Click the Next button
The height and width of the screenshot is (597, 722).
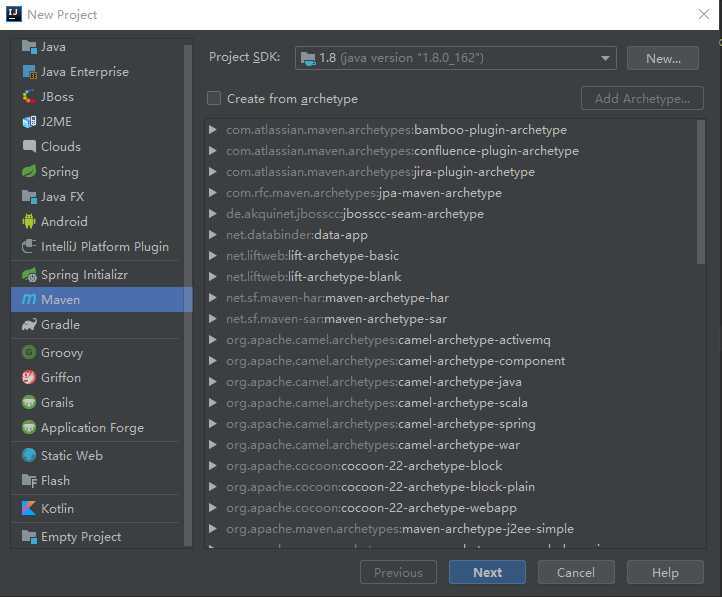pyautogui.click(x=487, y=572)
